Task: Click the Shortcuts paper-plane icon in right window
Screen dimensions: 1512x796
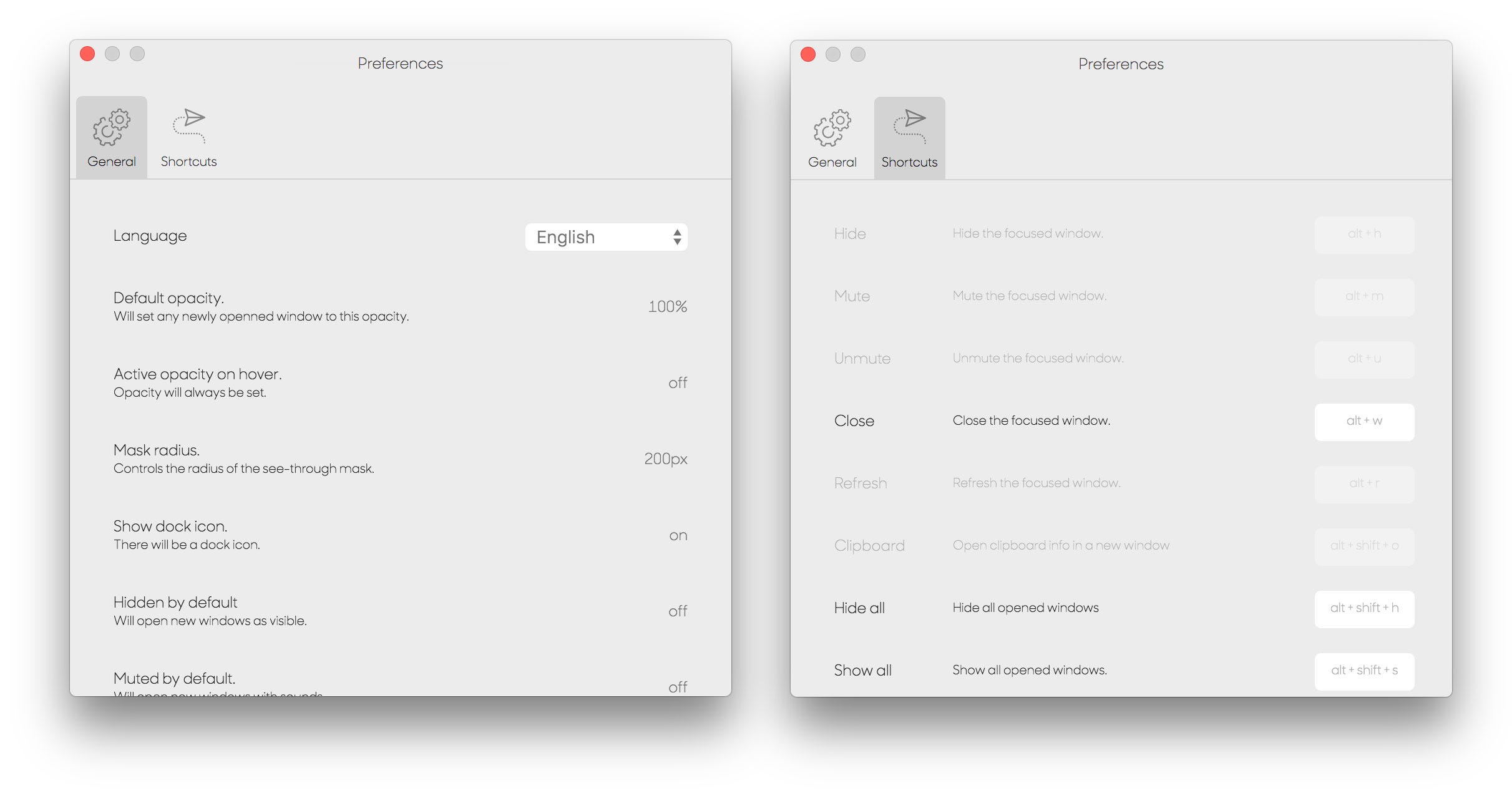Action: tap(910, 126)
